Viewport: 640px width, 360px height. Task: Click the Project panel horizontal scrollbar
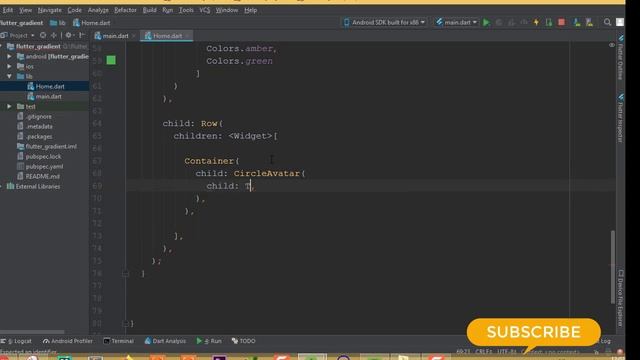tap(32, 332)
